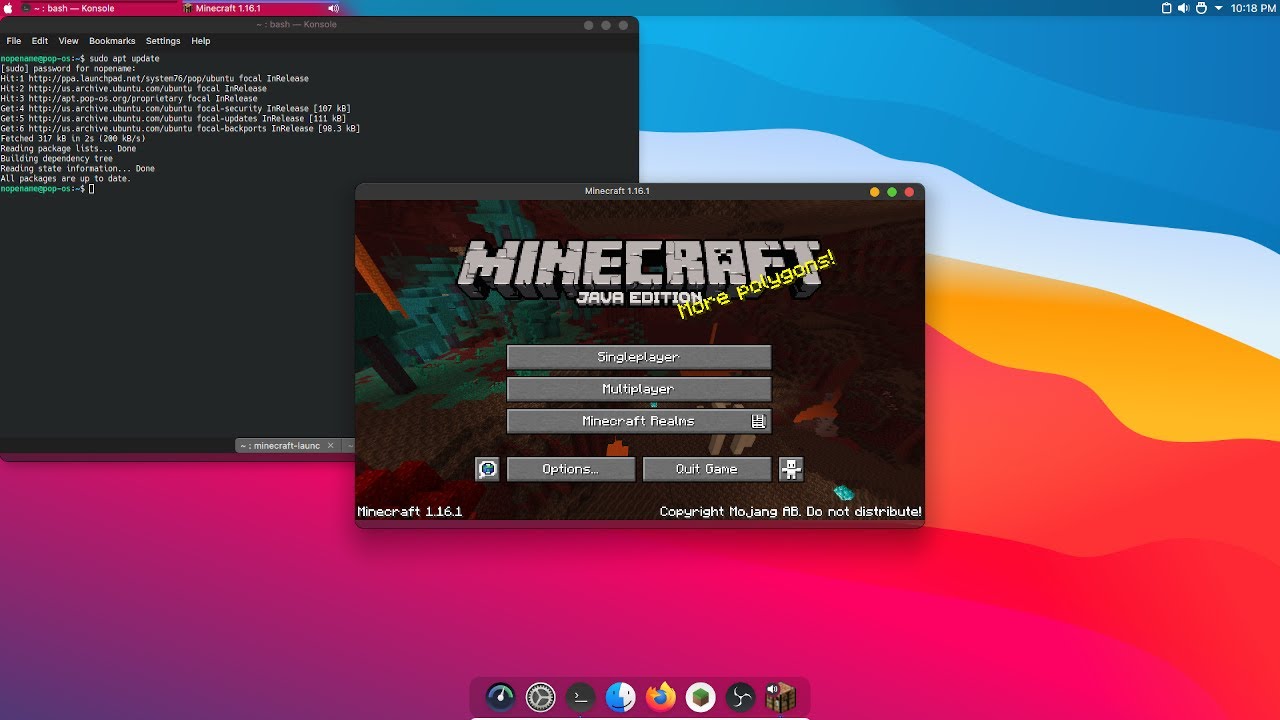This screenshot has height=720, width=1280.
Task: Open OBS Studio from dock
Action: pos(741,696)
